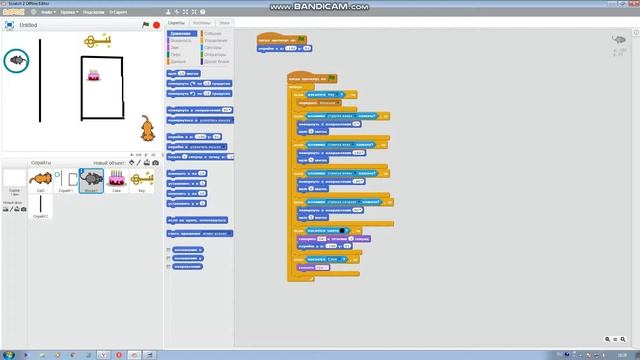Select the Key sprite thumbnail
This screenshot has width=640, height=360.
(x=142, y=181)
